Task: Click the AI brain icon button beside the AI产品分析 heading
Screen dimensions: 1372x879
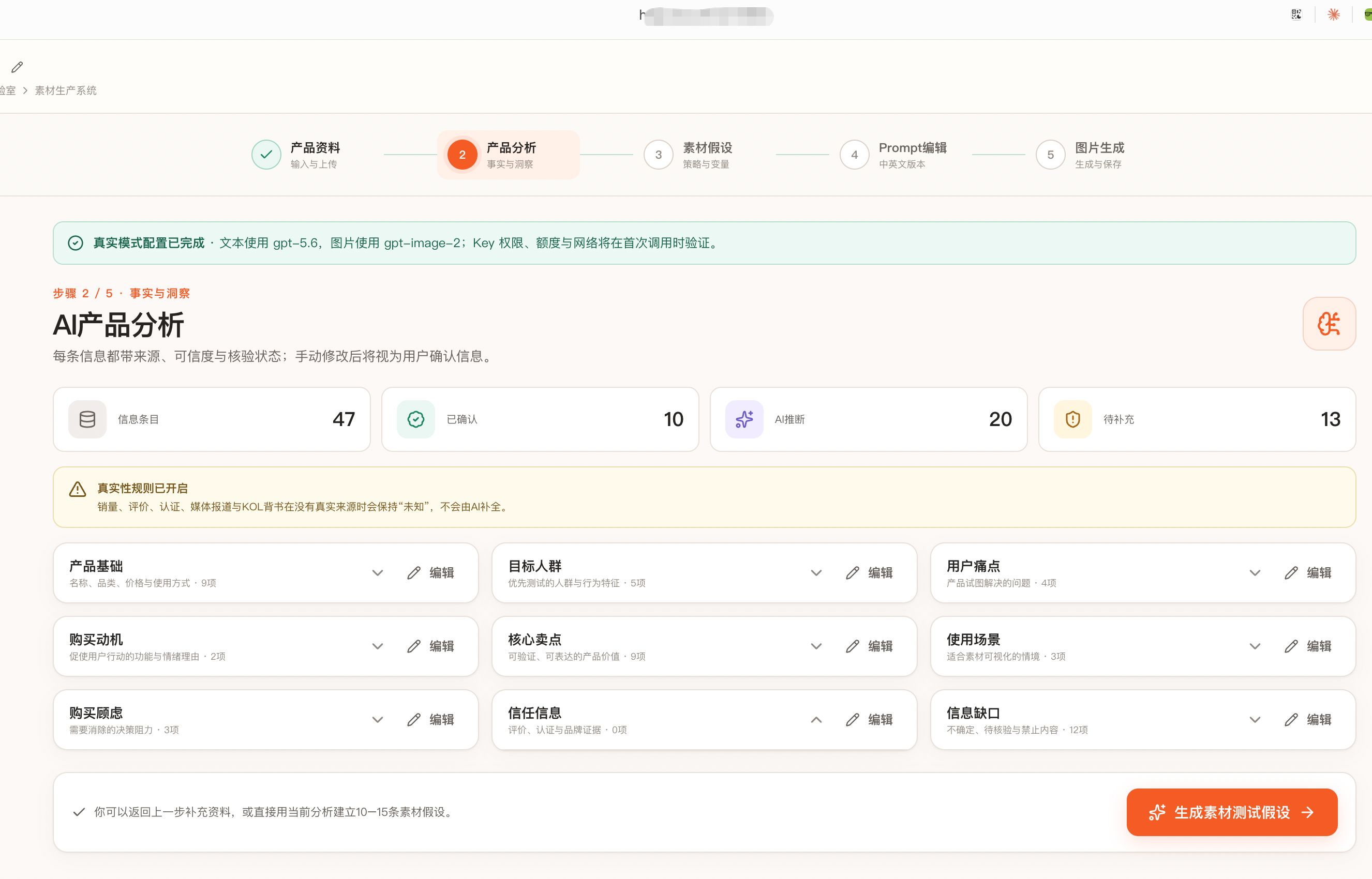Action: (x=1329, y=324)
